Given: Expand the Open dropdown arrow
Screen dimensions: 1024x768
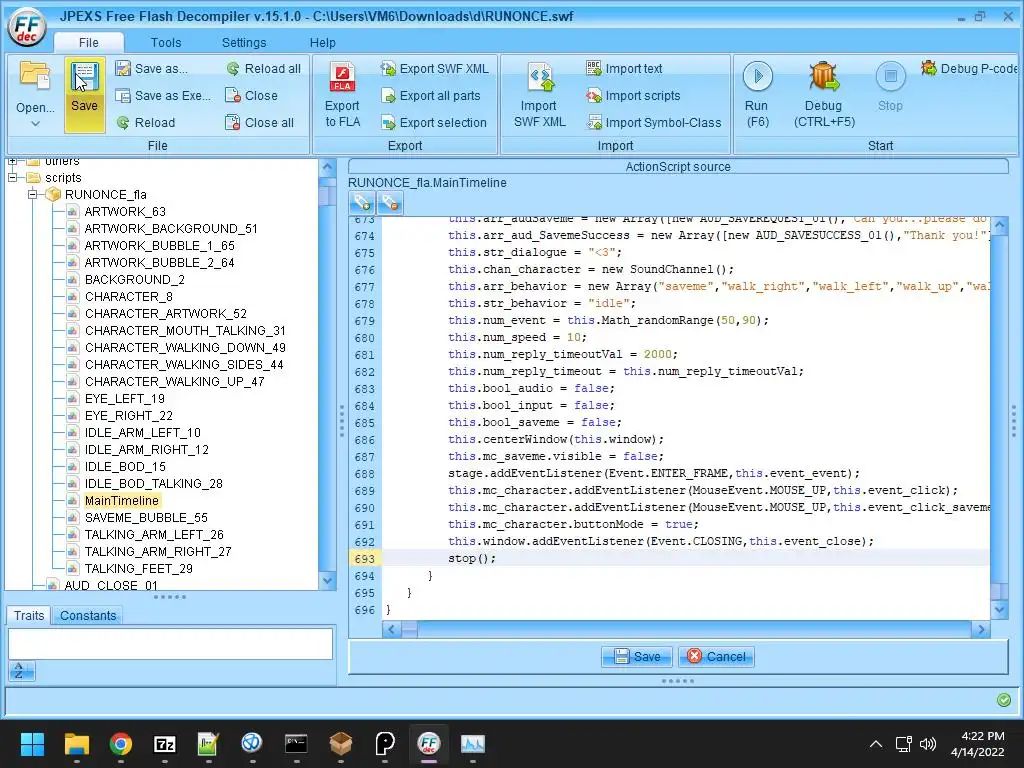Looking at the screenshot, I should pyautogui.click(x=35, y=123).
